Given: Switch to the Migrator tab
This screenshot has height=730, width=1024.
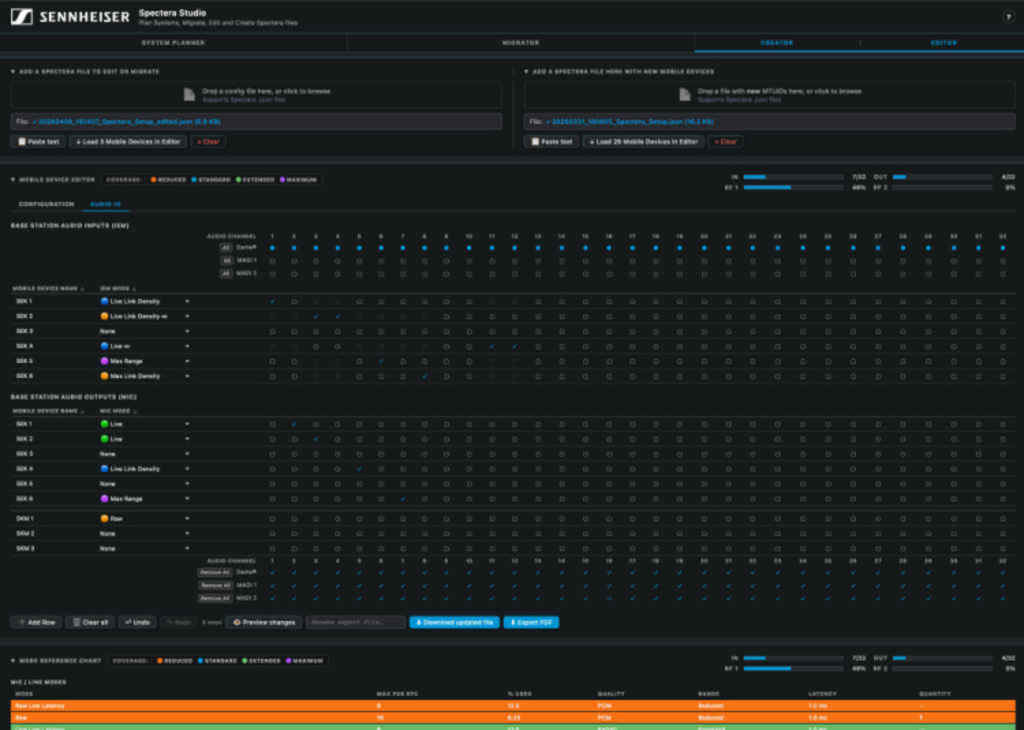Looking at the screenshot, I should (520, 43).
